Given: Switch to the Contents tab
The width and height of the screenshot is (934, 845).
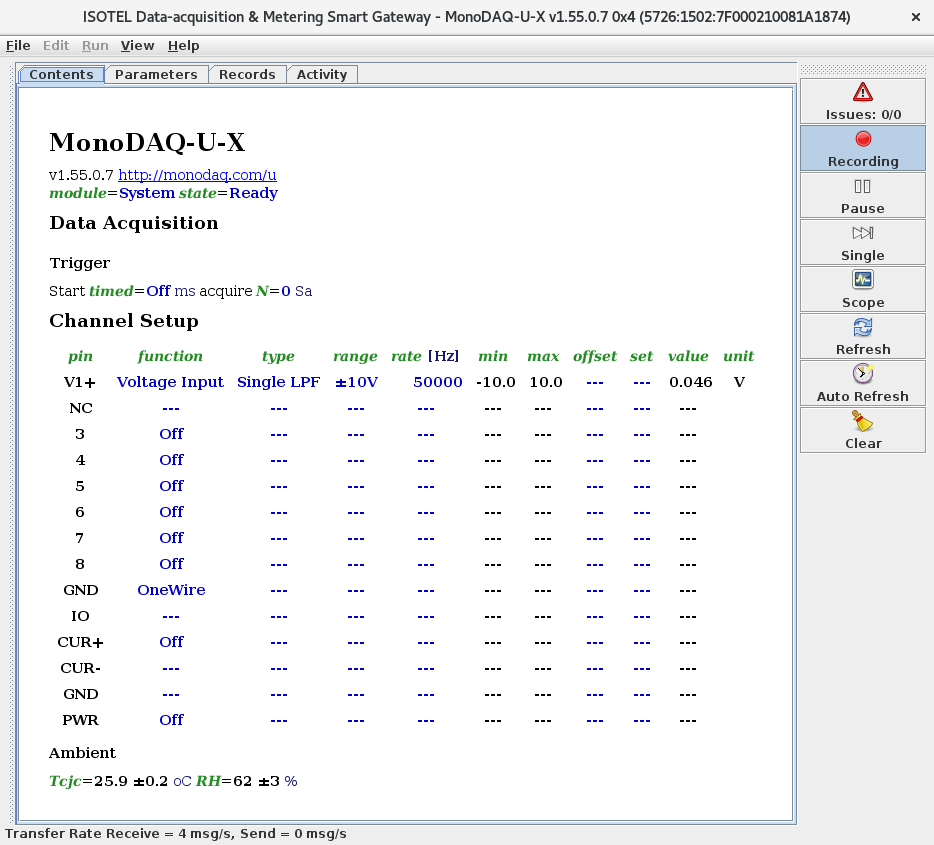Looking at the screenshot, I should (61, 74).
